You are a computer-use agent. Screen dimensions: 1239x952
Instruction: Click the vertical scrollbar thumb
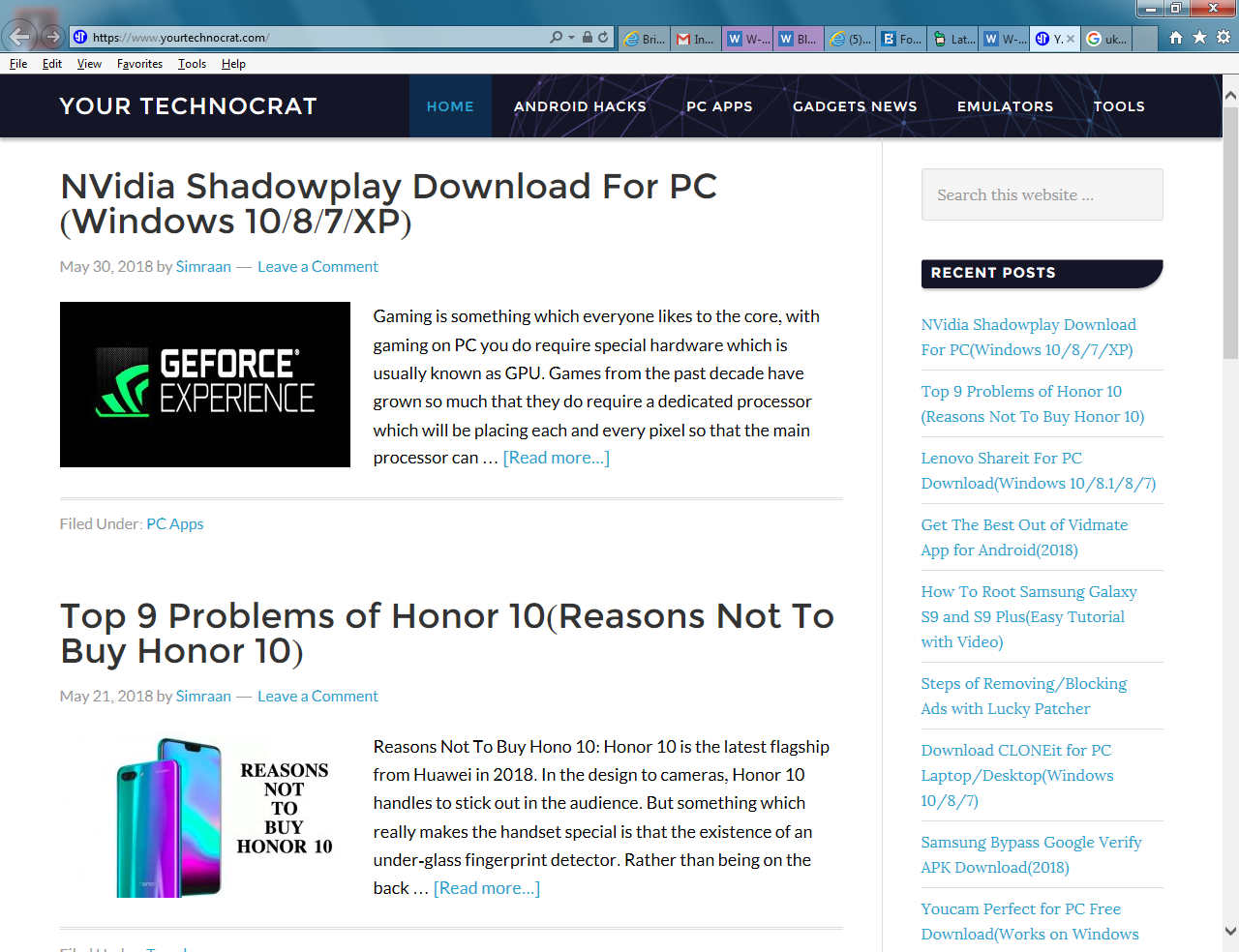(1230, 232)
